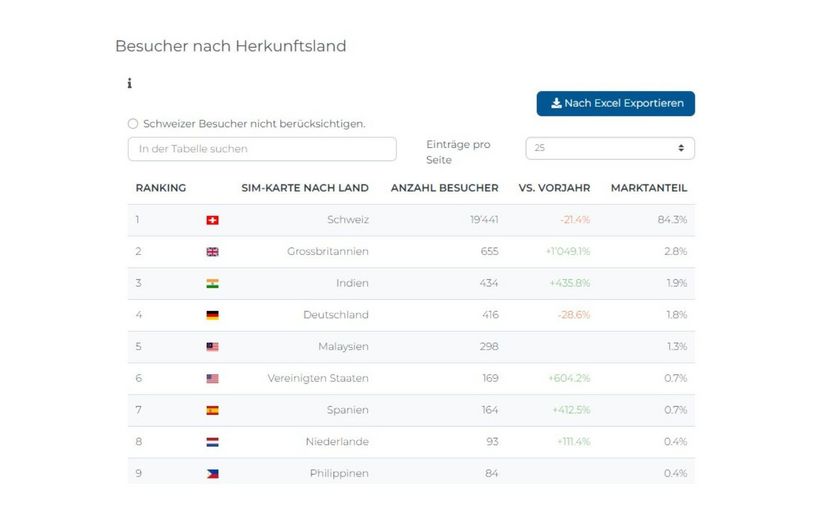
Task: Enable 'Schweizer Besucher nicht berücksichtigen' radio option
Action: pyautogui.click(x=133, y=124)
